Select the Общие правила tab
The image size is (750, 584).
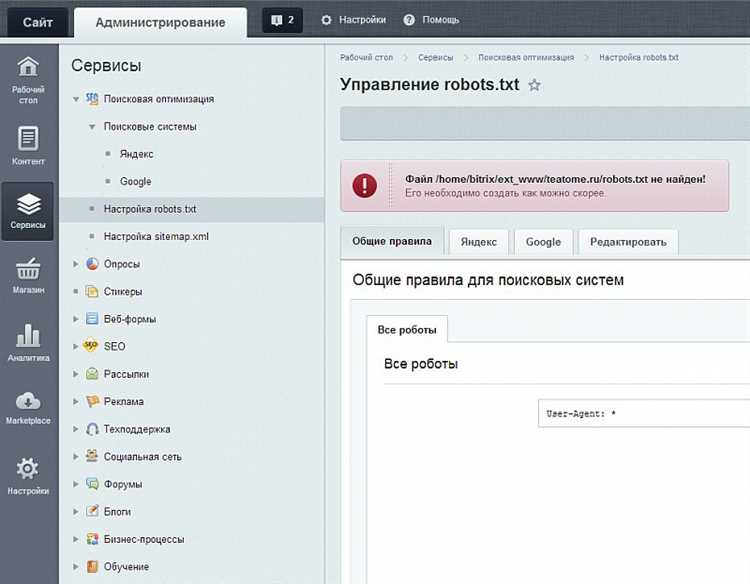click(392, 242)
